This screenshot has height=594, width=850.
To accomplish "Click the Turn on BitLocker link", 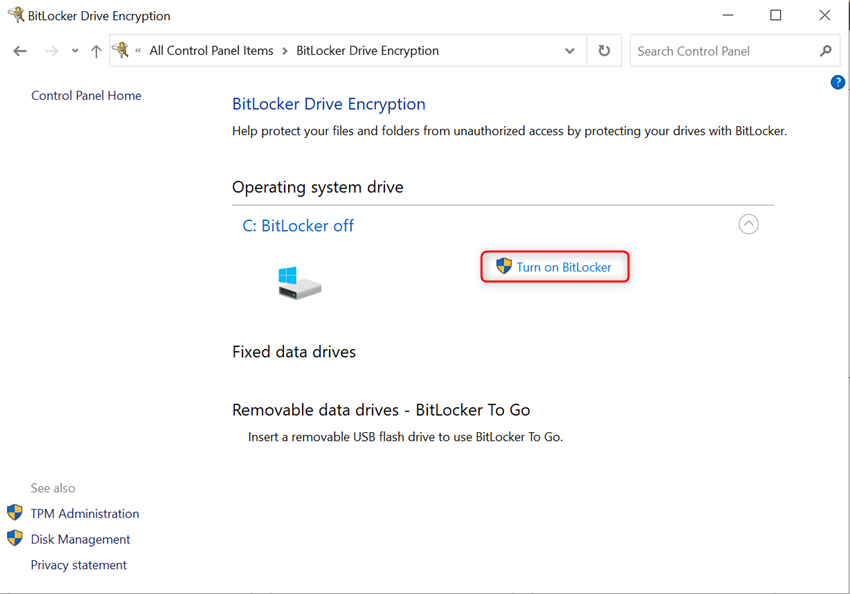I will [x=563, y=267].
